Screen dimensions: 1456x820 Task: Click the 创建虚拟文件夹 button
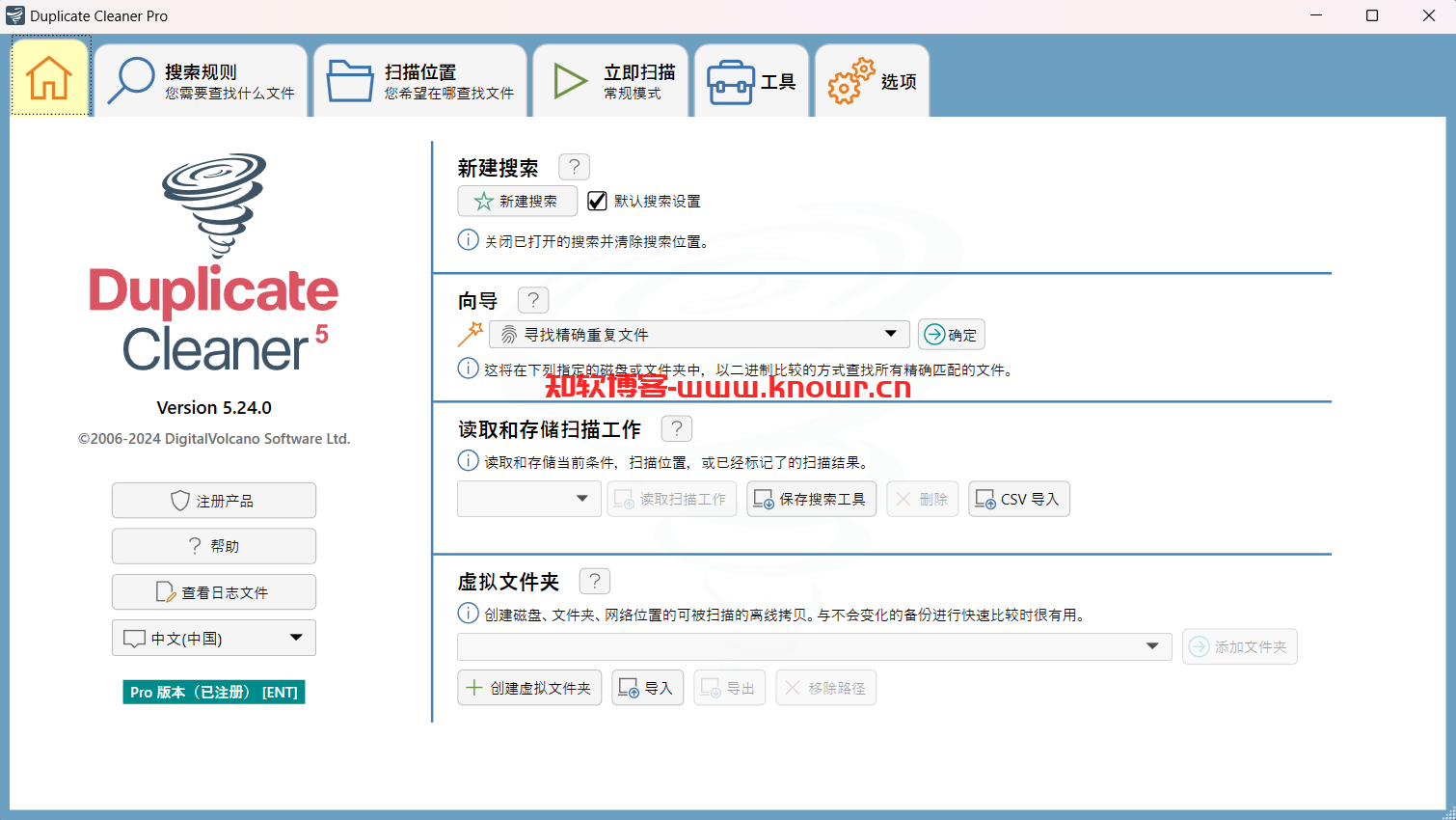point(529,688)
